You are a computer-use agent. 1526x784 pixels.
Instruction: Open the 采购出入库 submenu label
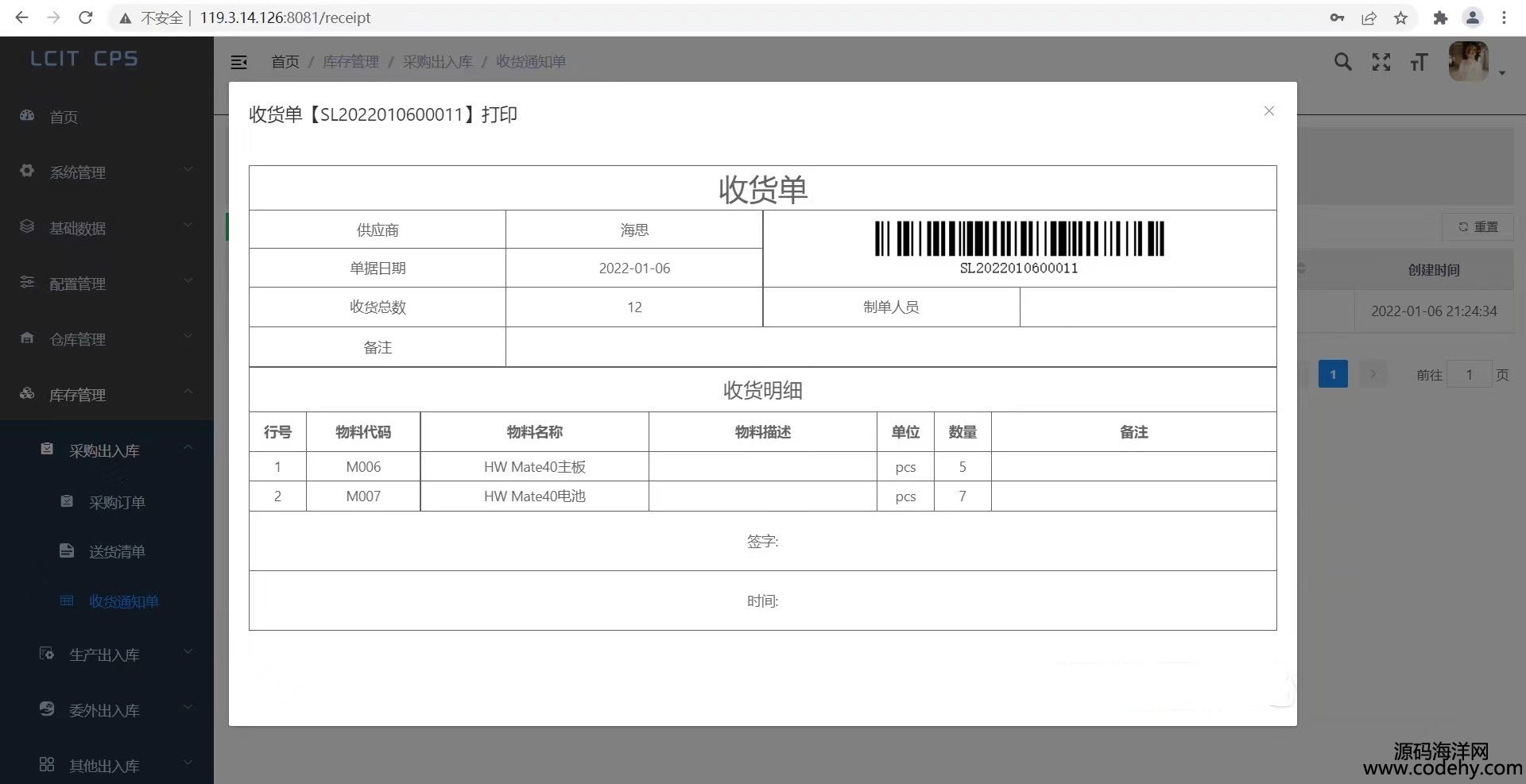pos(104,451)
